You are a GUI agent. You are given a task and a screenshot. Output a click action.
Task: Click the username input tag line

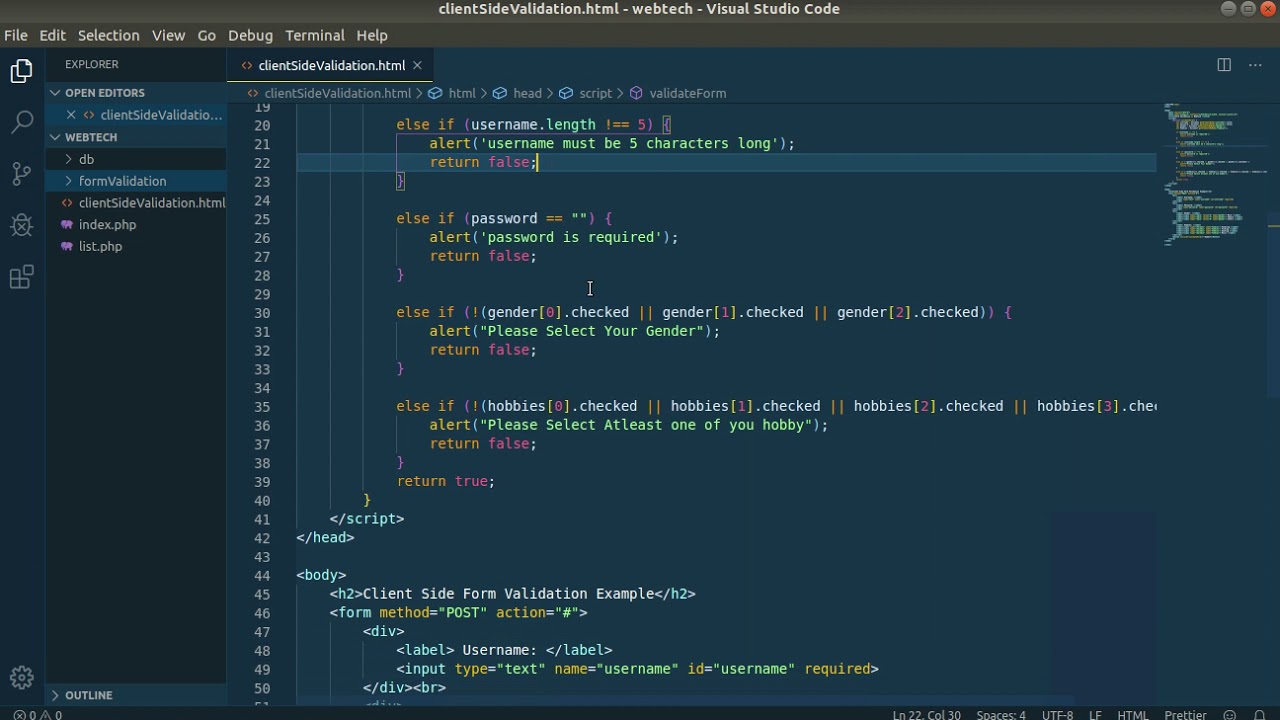(637, 669)
